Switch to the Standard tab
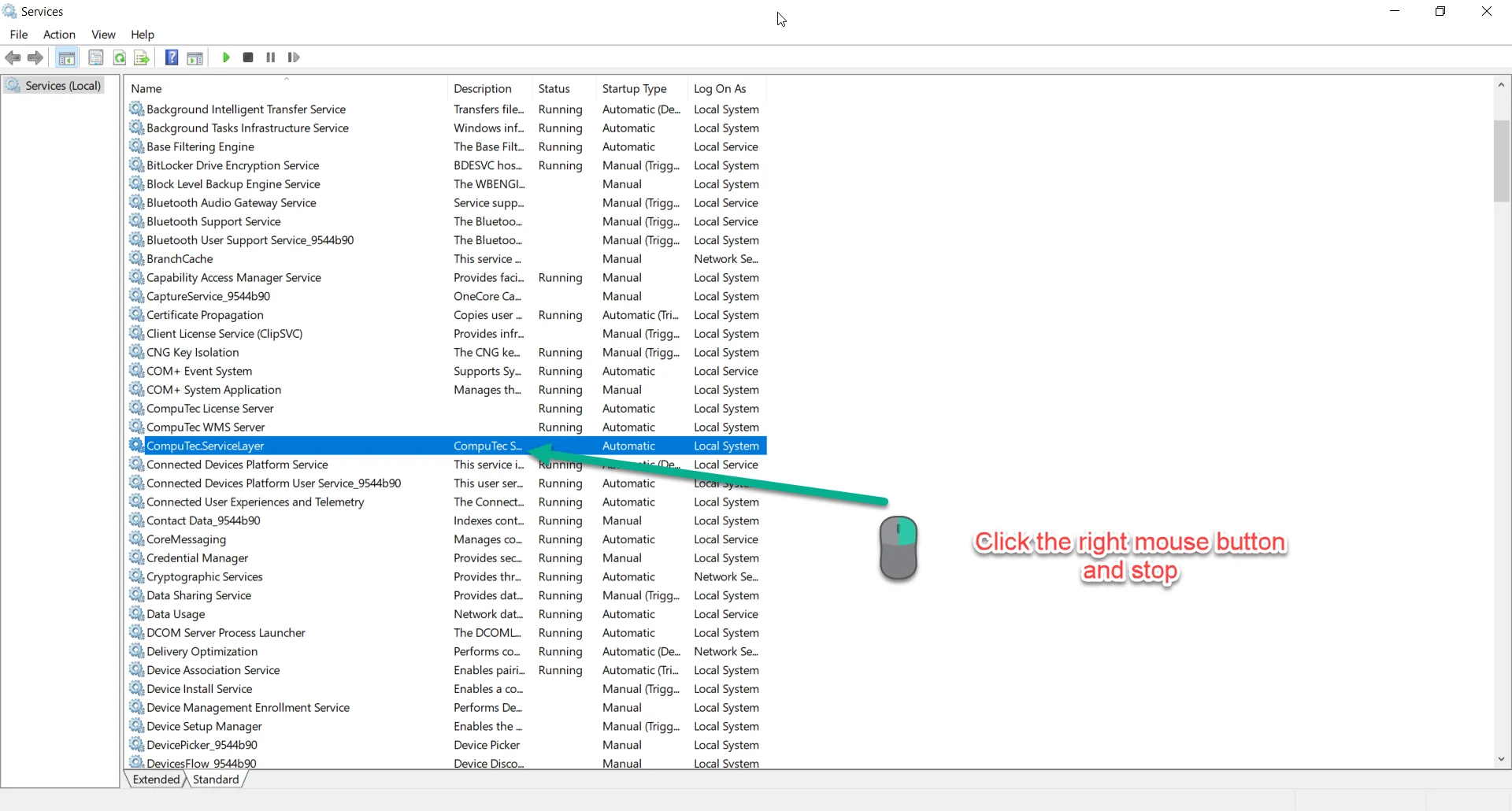 [x=216, y=780]
